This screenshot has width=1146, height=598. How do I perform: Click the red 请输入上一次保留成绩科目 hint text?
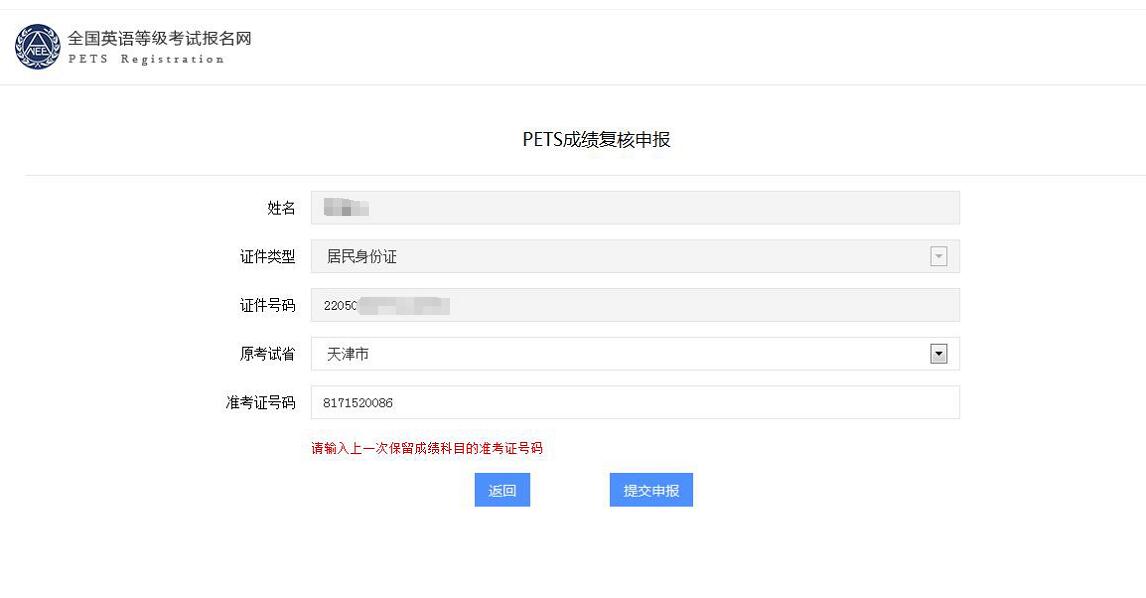point(427,448)
